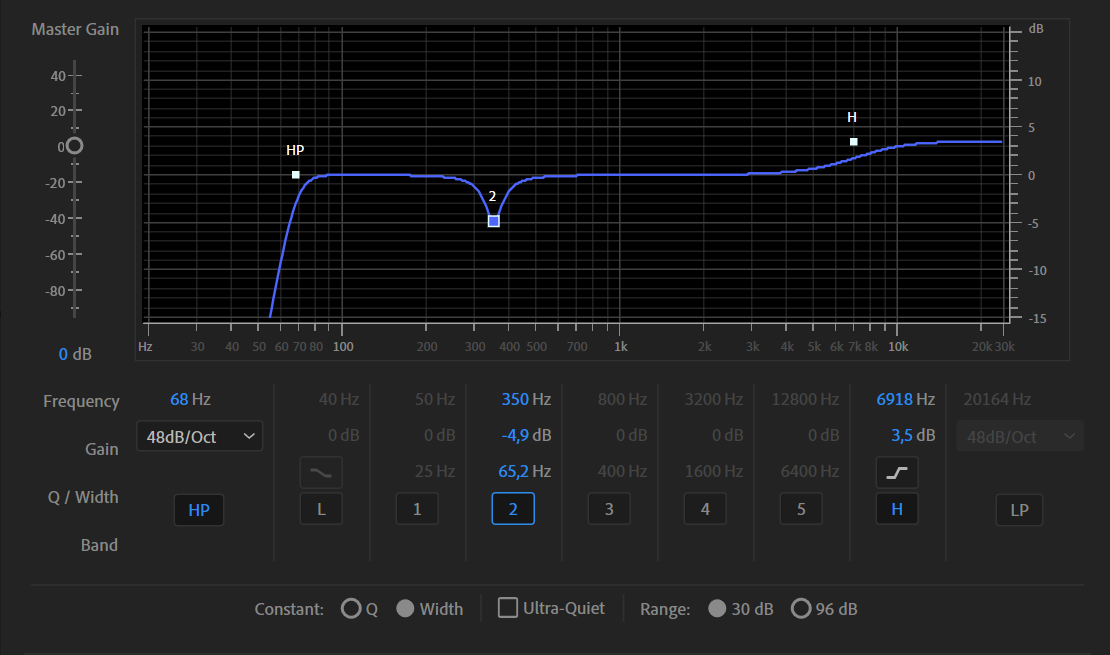Click the L band 40 Hz frequency
Image resolution: width=1110 pixels, height=655 pixels.
[x=338, y=399]
